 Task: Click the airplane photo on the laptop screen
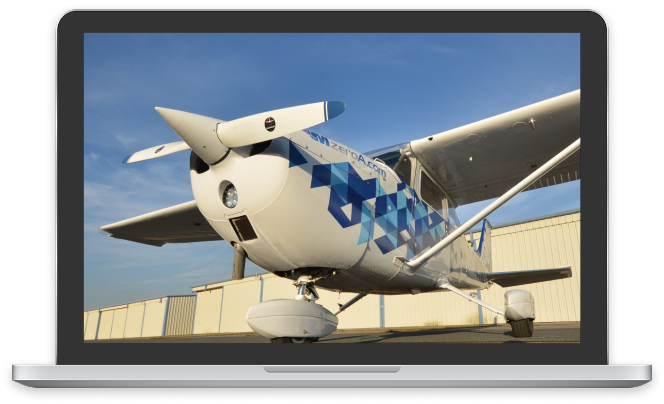332,187
